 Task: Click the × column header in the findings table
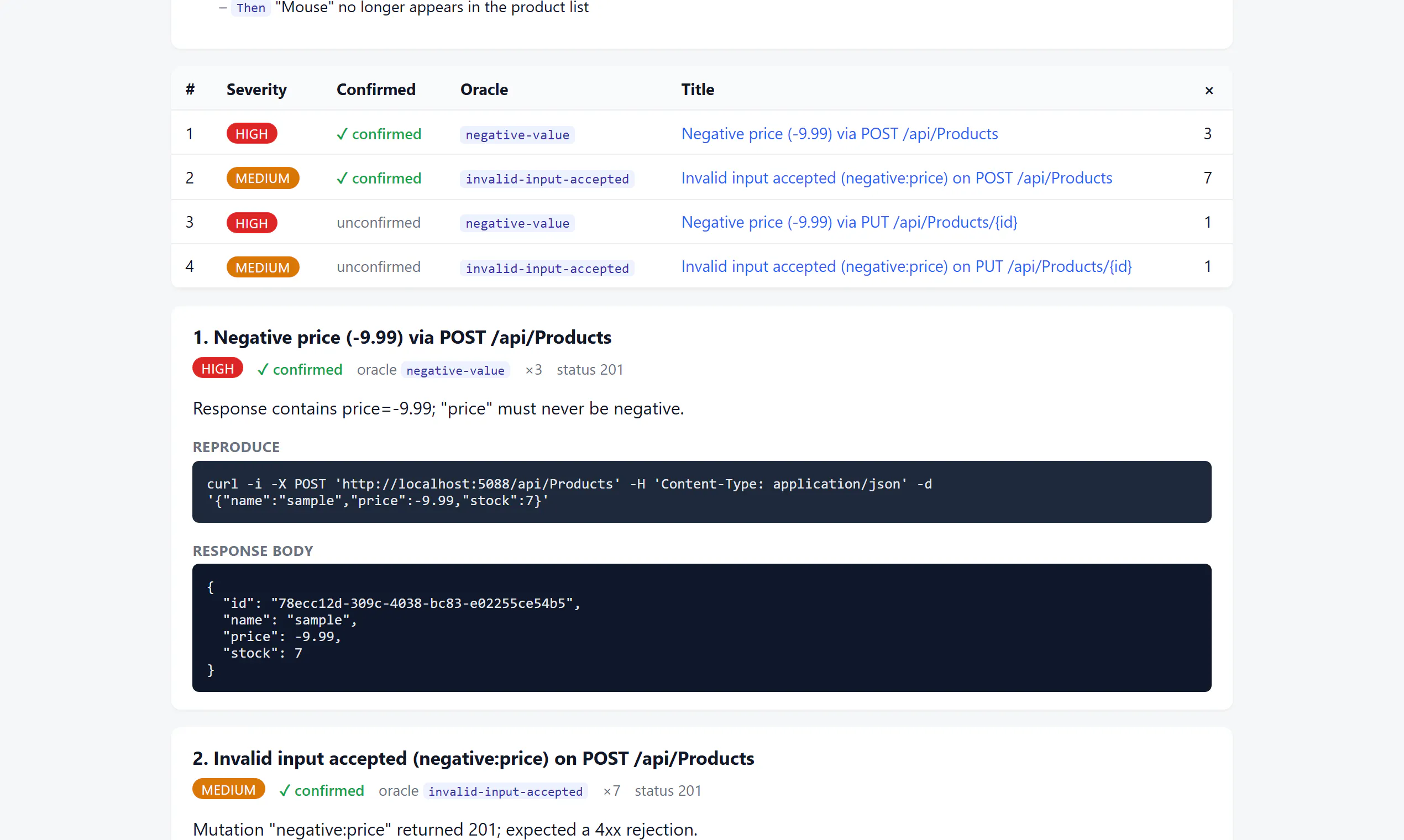click(1209, 90)
